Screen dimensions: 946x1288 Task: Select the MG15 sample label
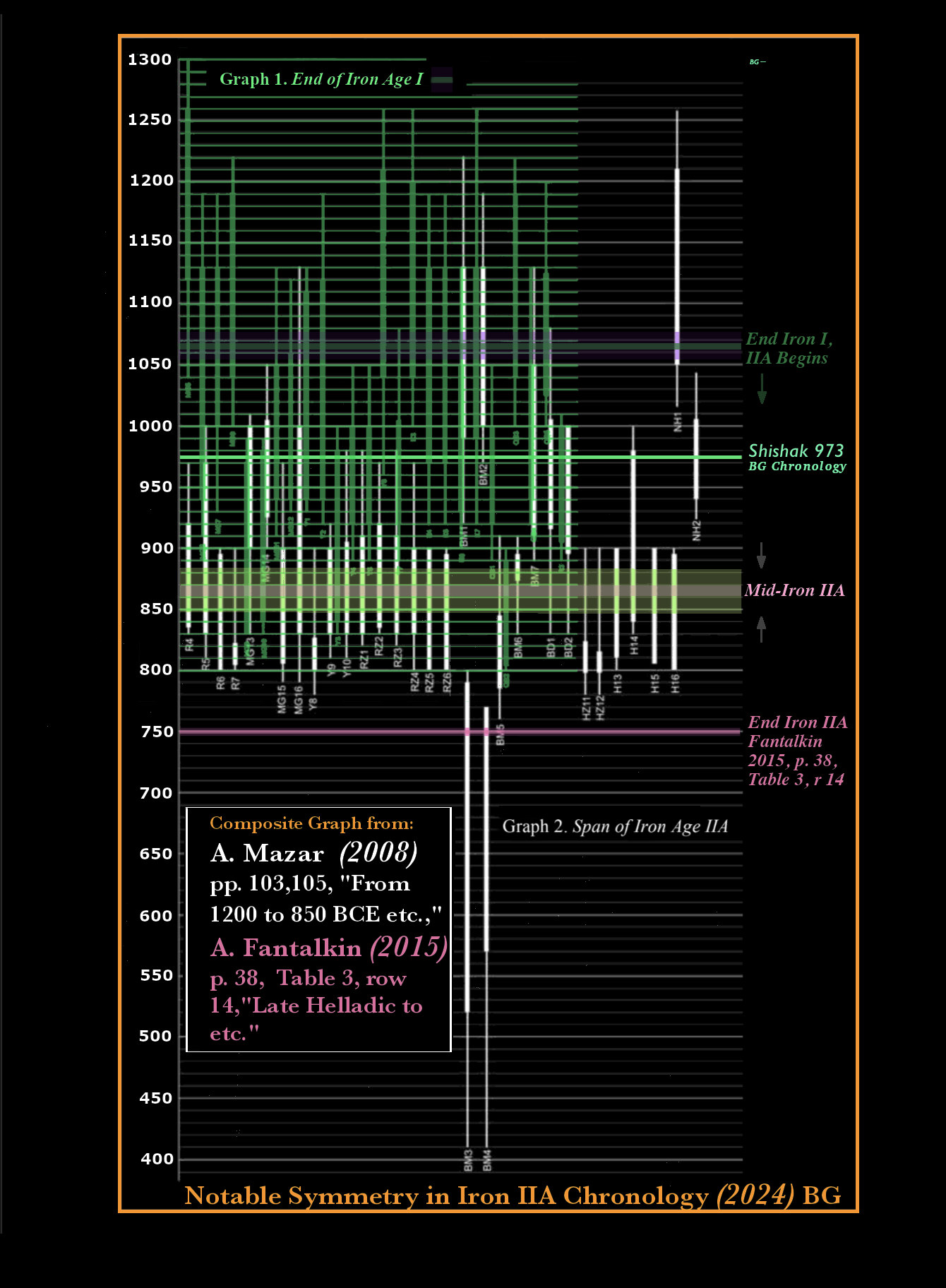(x=282, y=699)
